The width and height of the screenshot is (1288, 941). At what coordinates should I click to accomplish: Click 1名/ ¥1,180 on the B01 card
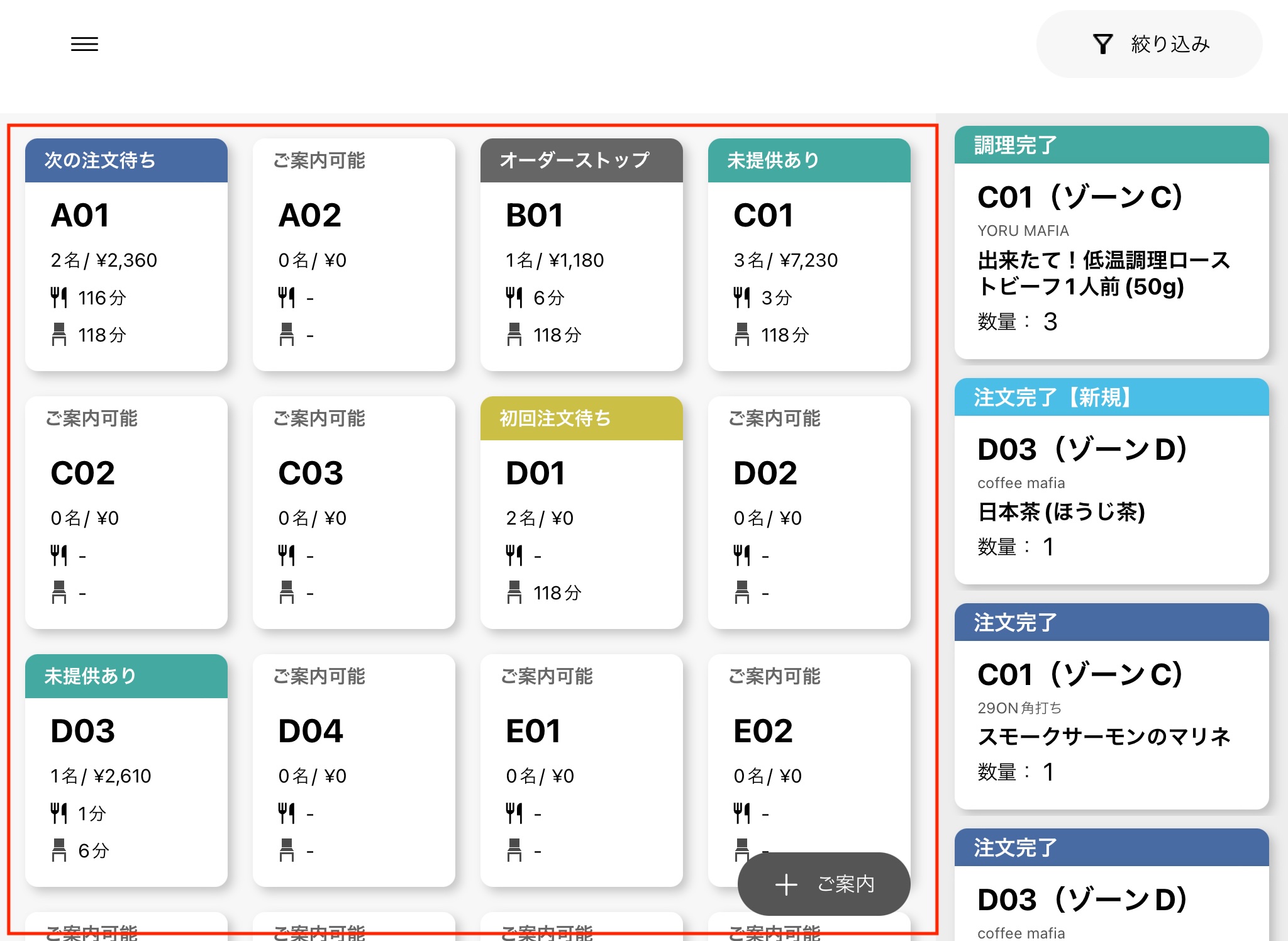[555, 260]
